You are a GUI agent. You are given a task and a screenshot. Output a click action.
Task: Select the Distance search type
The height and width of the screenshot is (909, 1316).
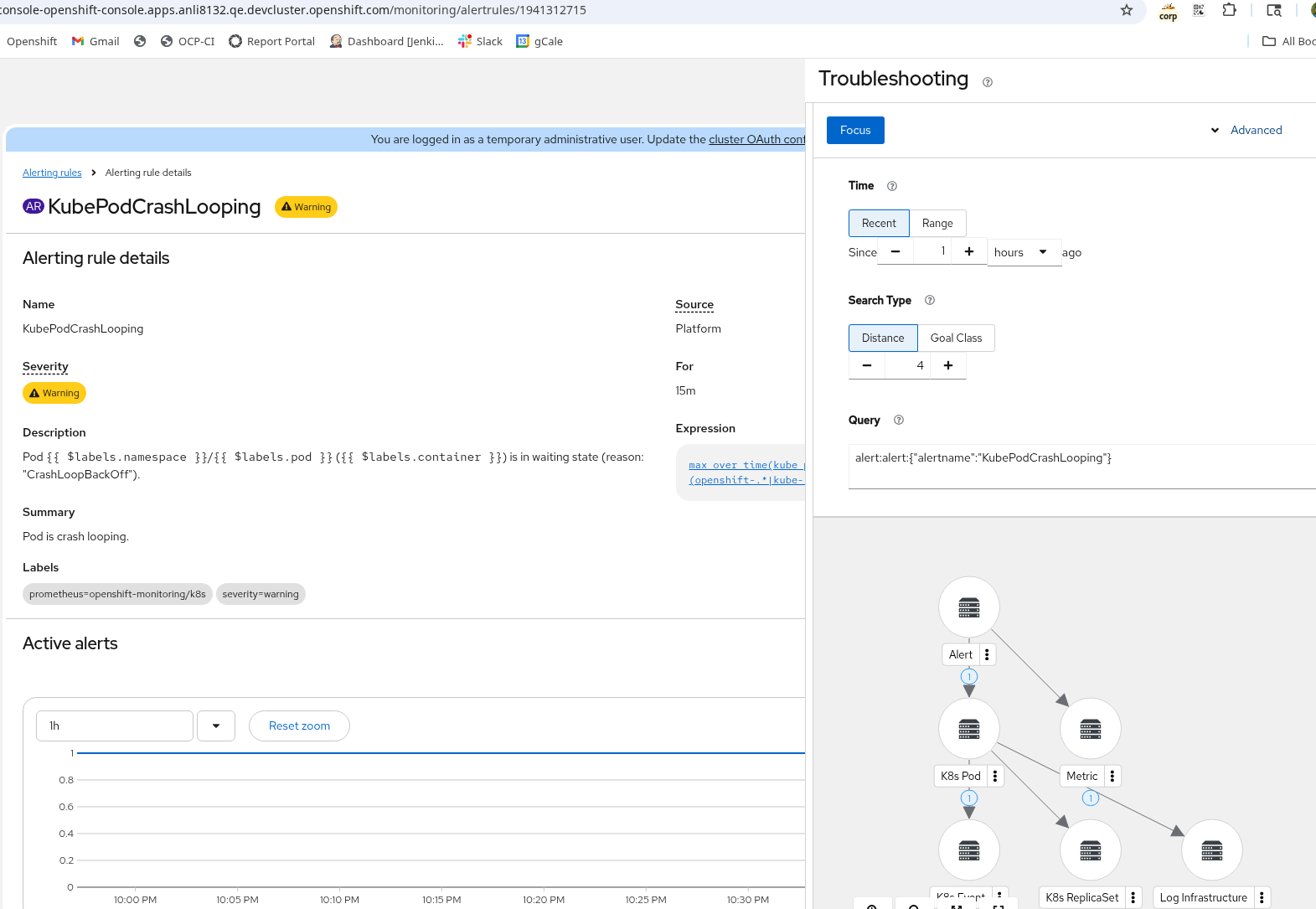click(x=883, y=338)
